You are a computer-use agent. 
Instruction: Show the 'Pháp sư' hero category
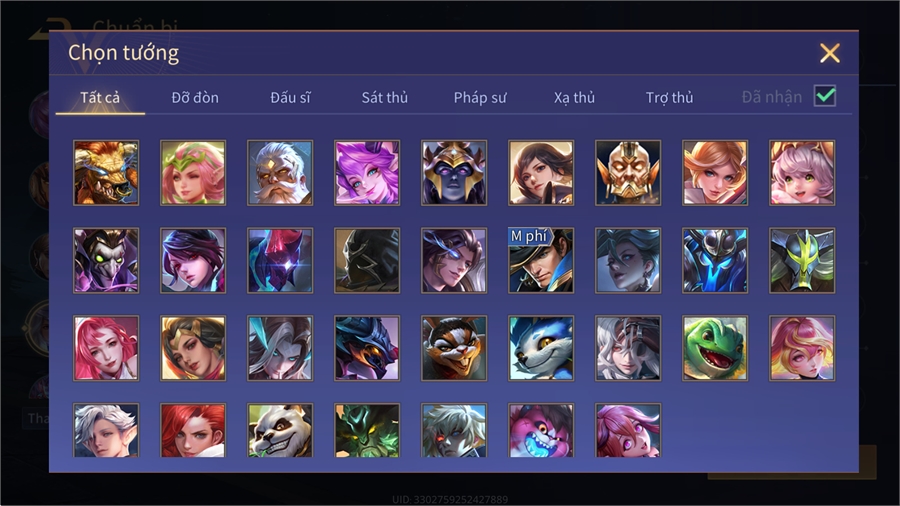click(x=480, y=98)
